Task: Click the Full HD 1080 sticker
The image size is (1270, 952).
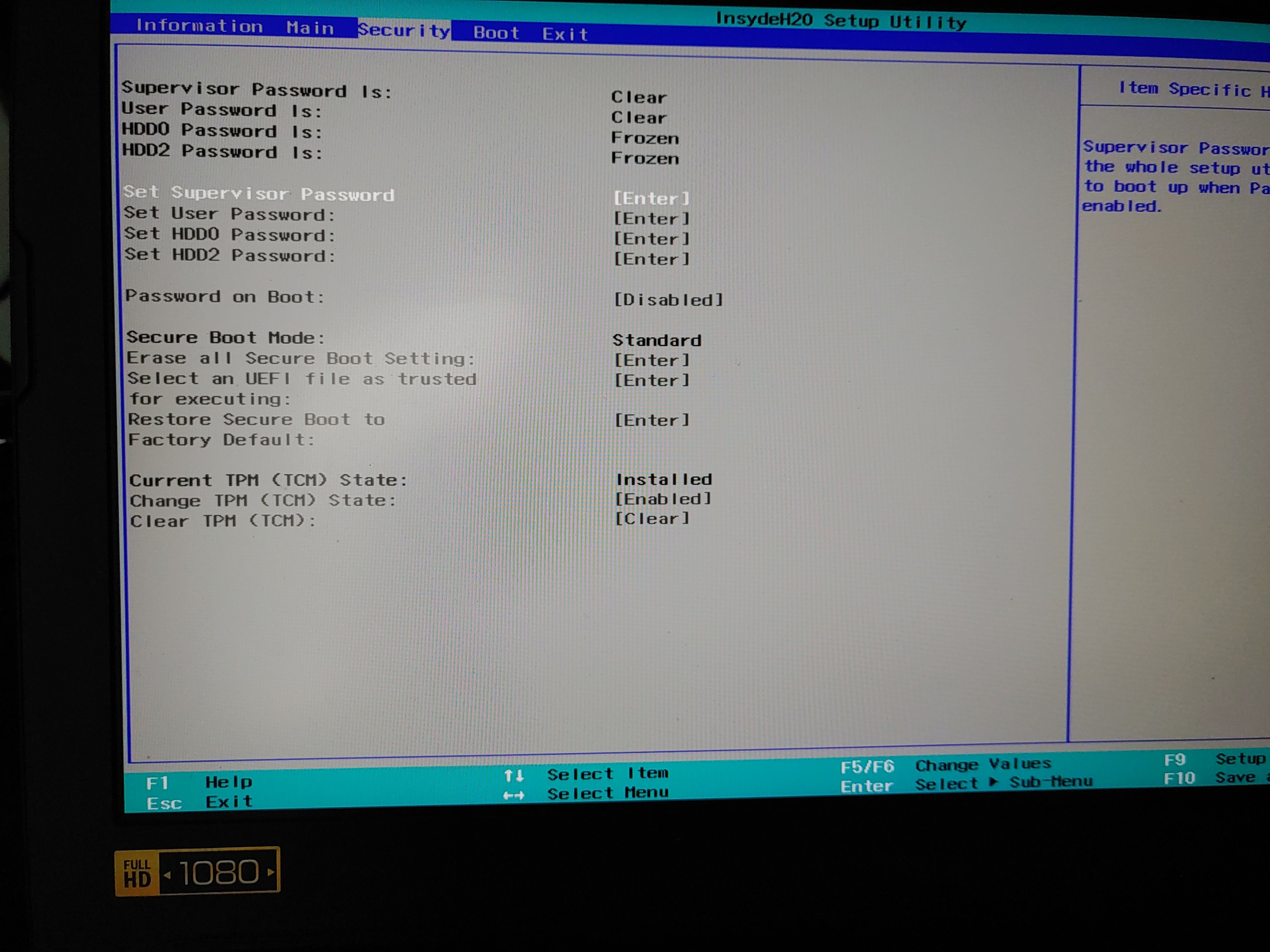Action: point(197,871)
